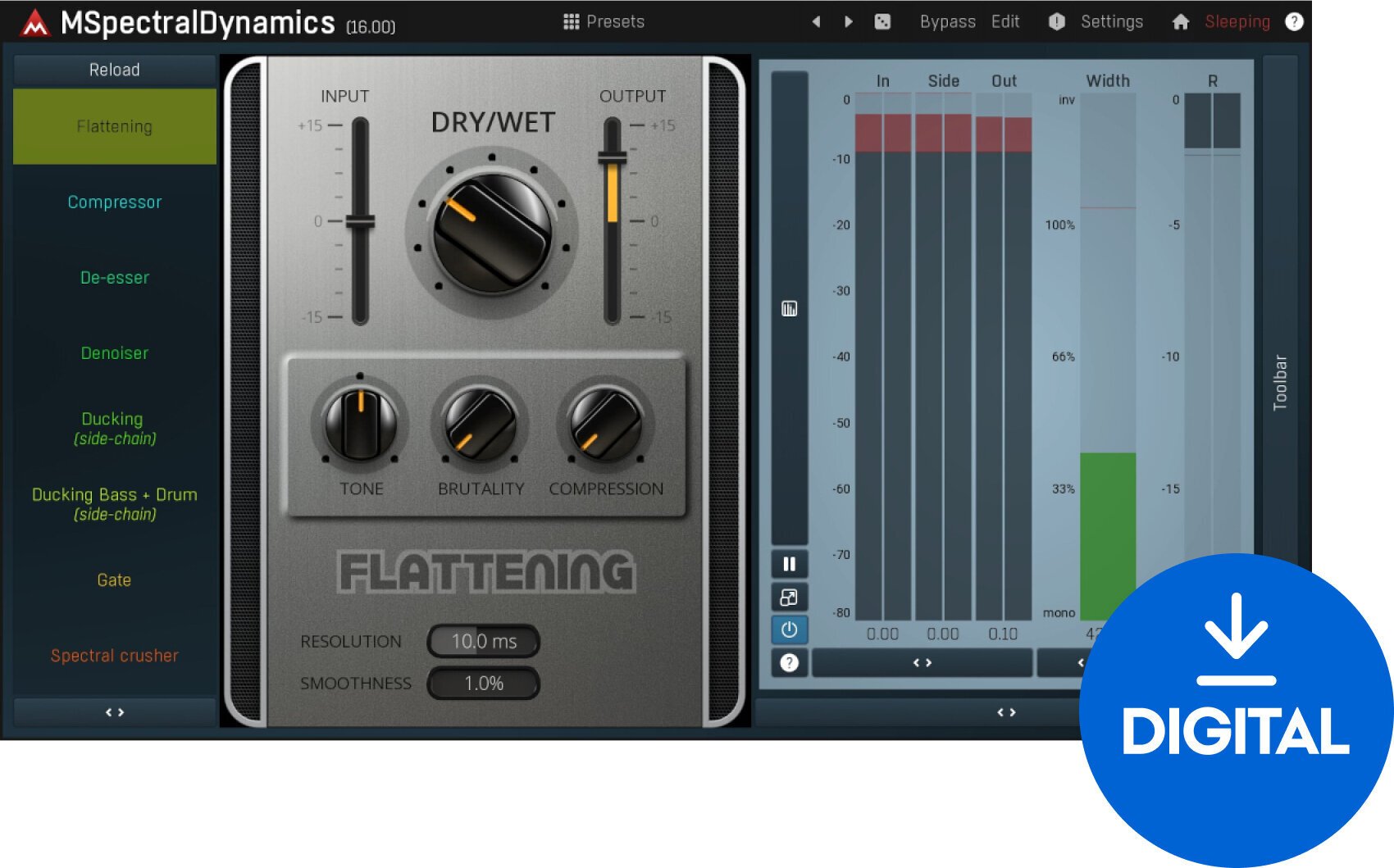Screen dimensions: 1394x868
Task: Click the meter view icon on sidebar
Action: 789,309
